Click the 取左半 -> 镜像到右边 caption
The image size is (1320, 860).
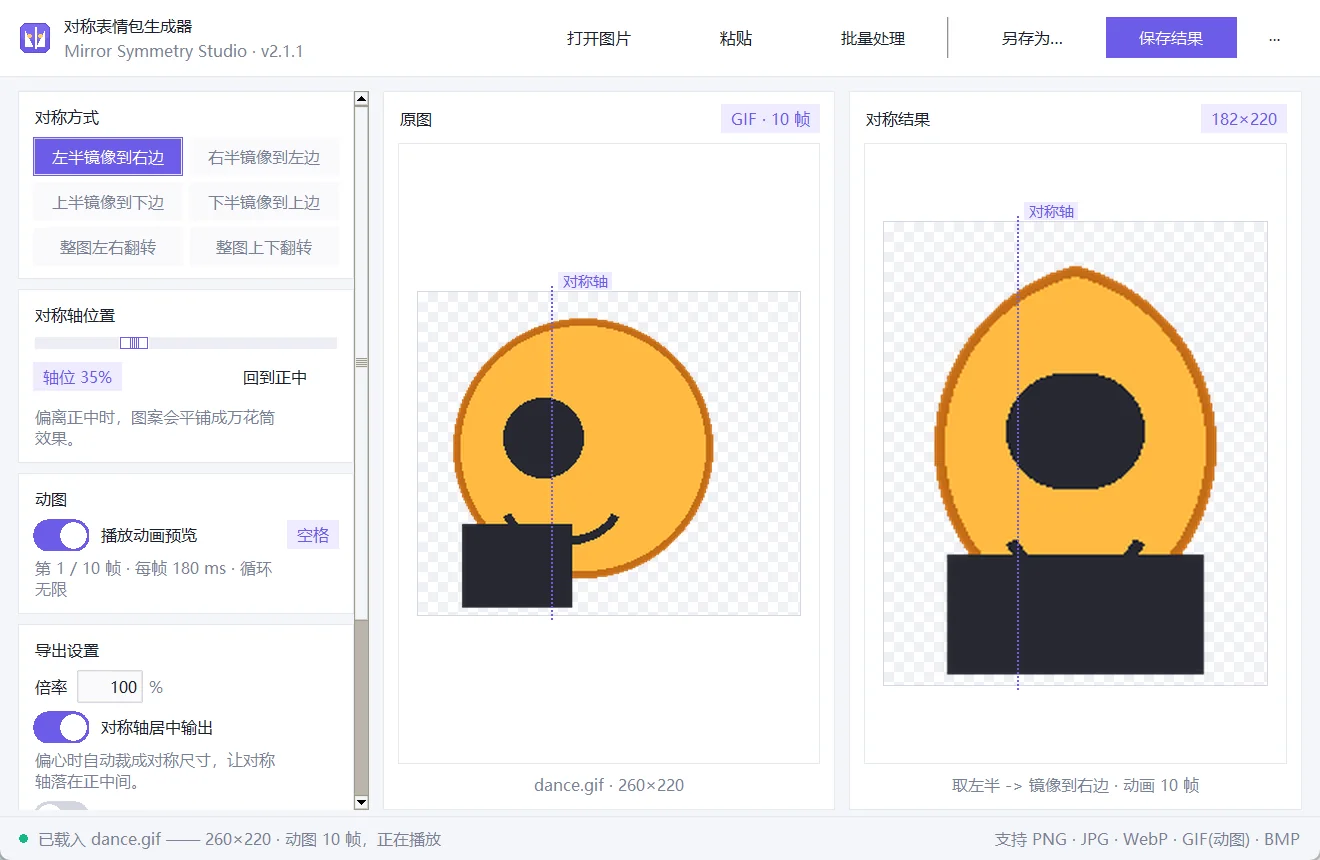click(x=1075, y=785)
